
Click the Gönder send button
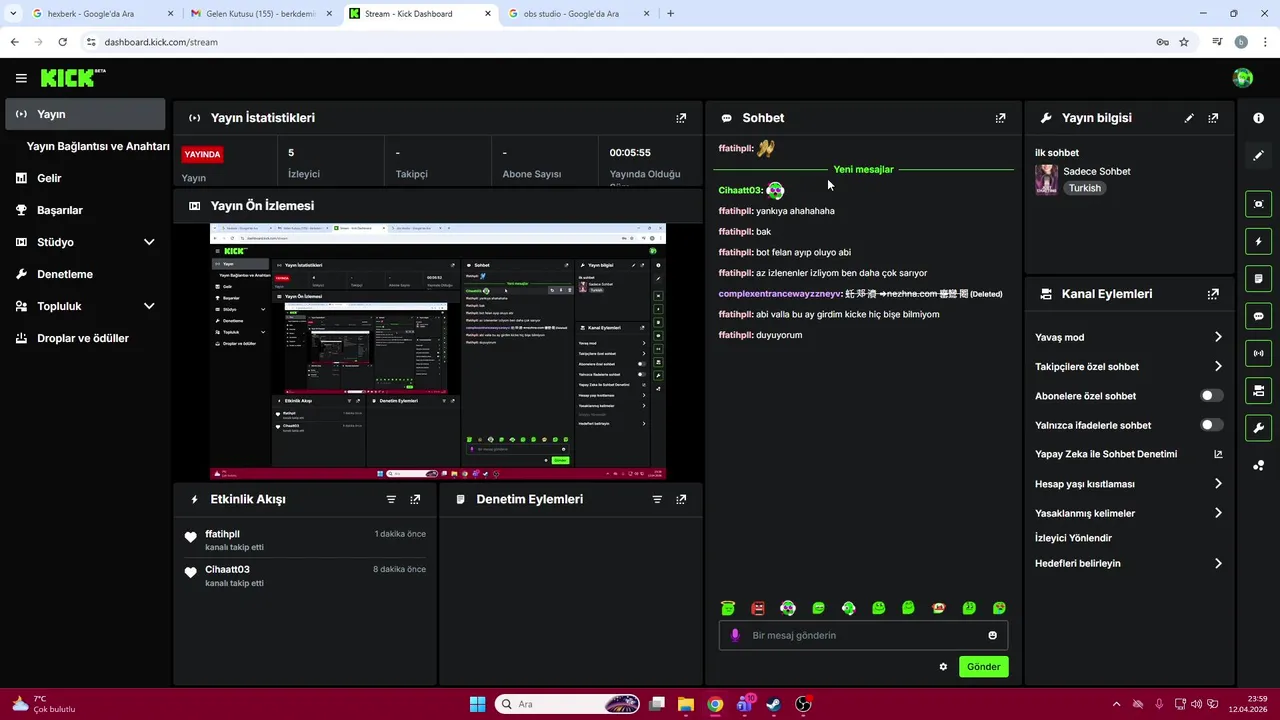(x=984, y=667)
